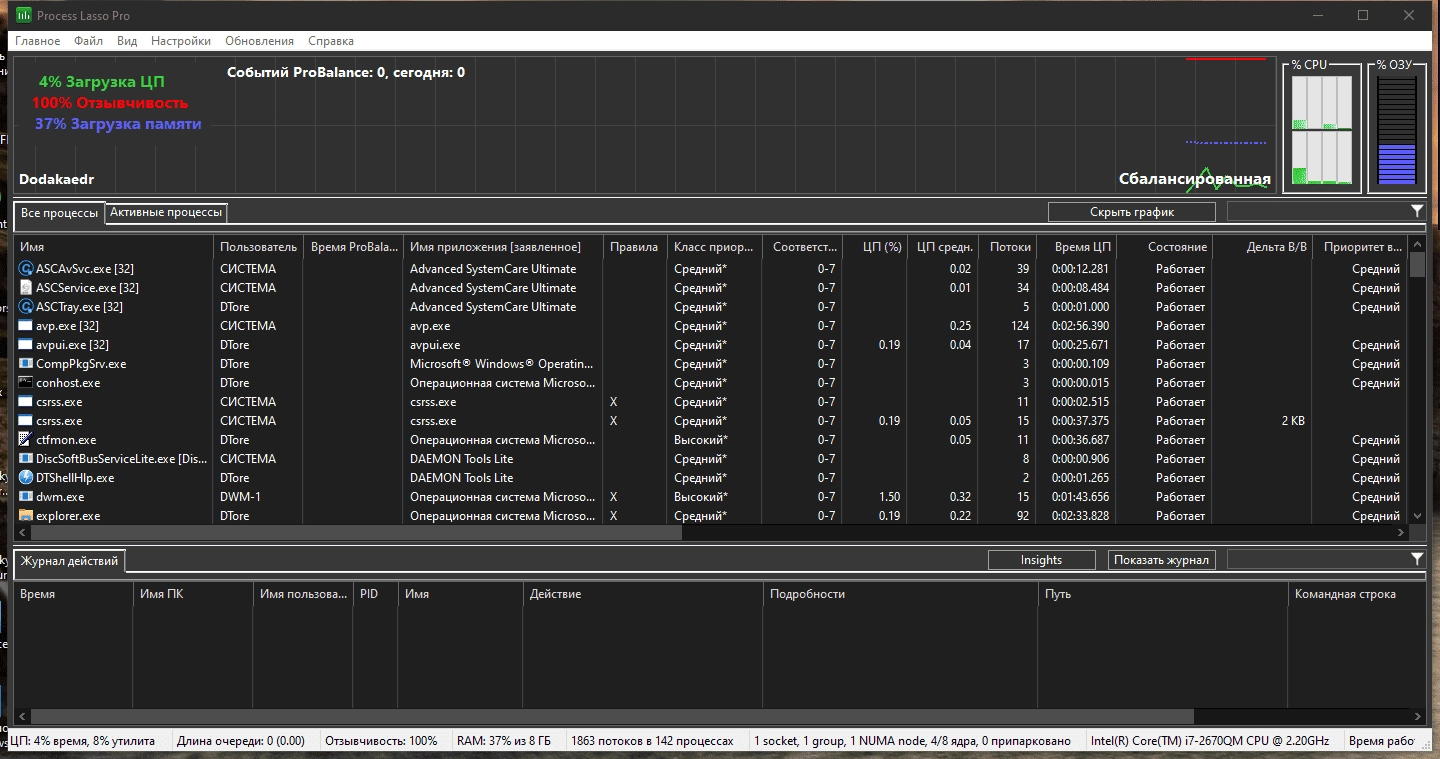Switch to the Все процессы tab
The width and height of the screenshot is (1440, 759).
point(60,213)
